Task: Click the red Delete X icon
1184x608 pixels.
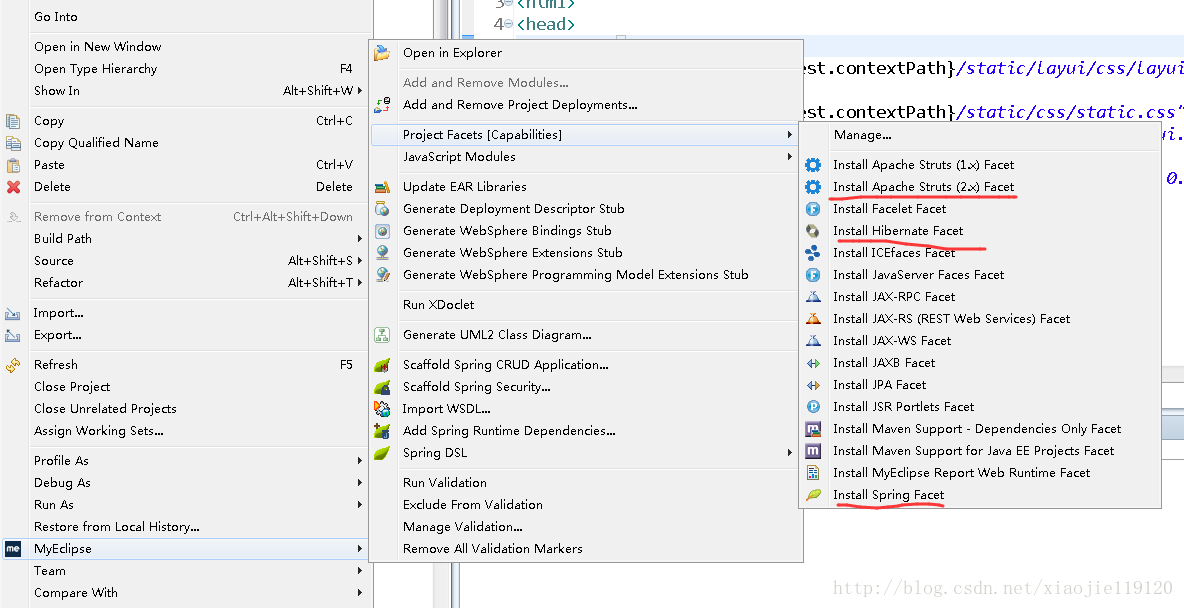Action: [x=13, y=187]
